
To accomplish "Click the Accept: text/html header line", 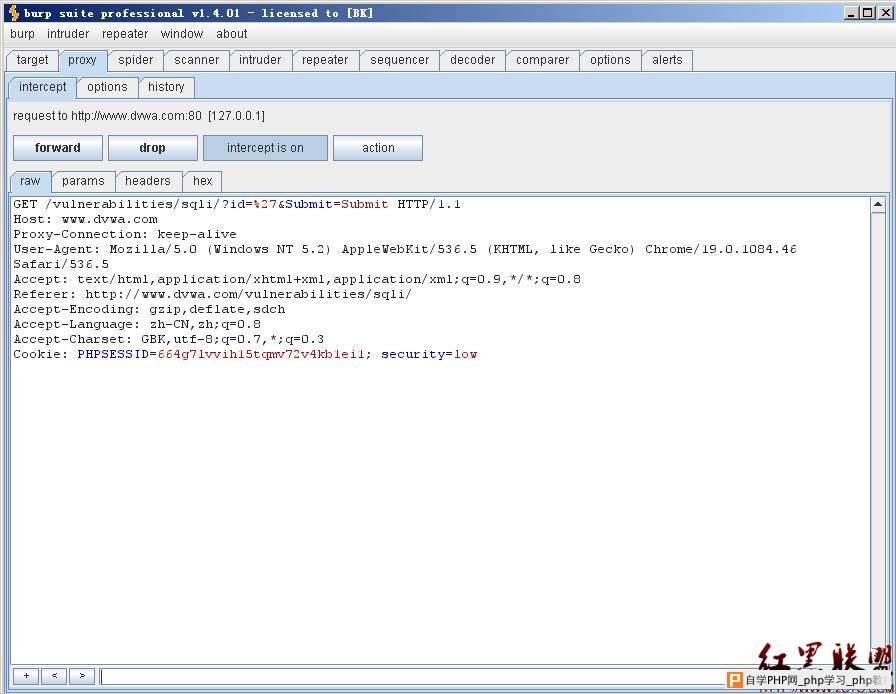I will click(x=297, y=279).
